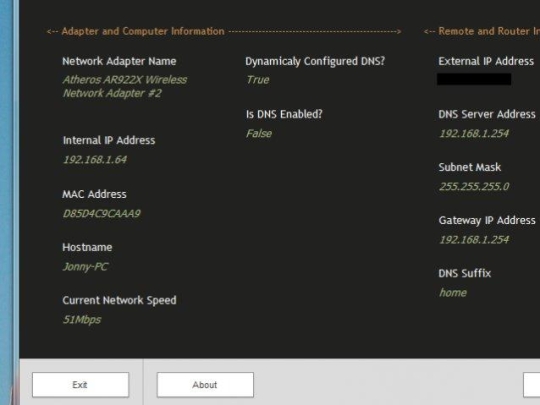
Task: Click the Hostname label
Action: [87, 247]
